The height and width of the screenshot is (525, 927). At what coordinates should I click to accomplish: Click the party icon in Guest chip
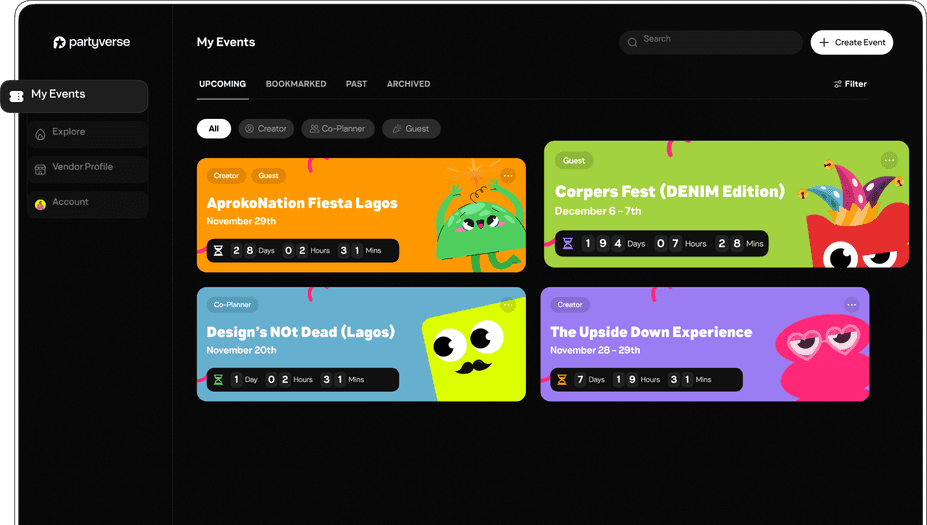pyautogui.click(x=397, y=128)
